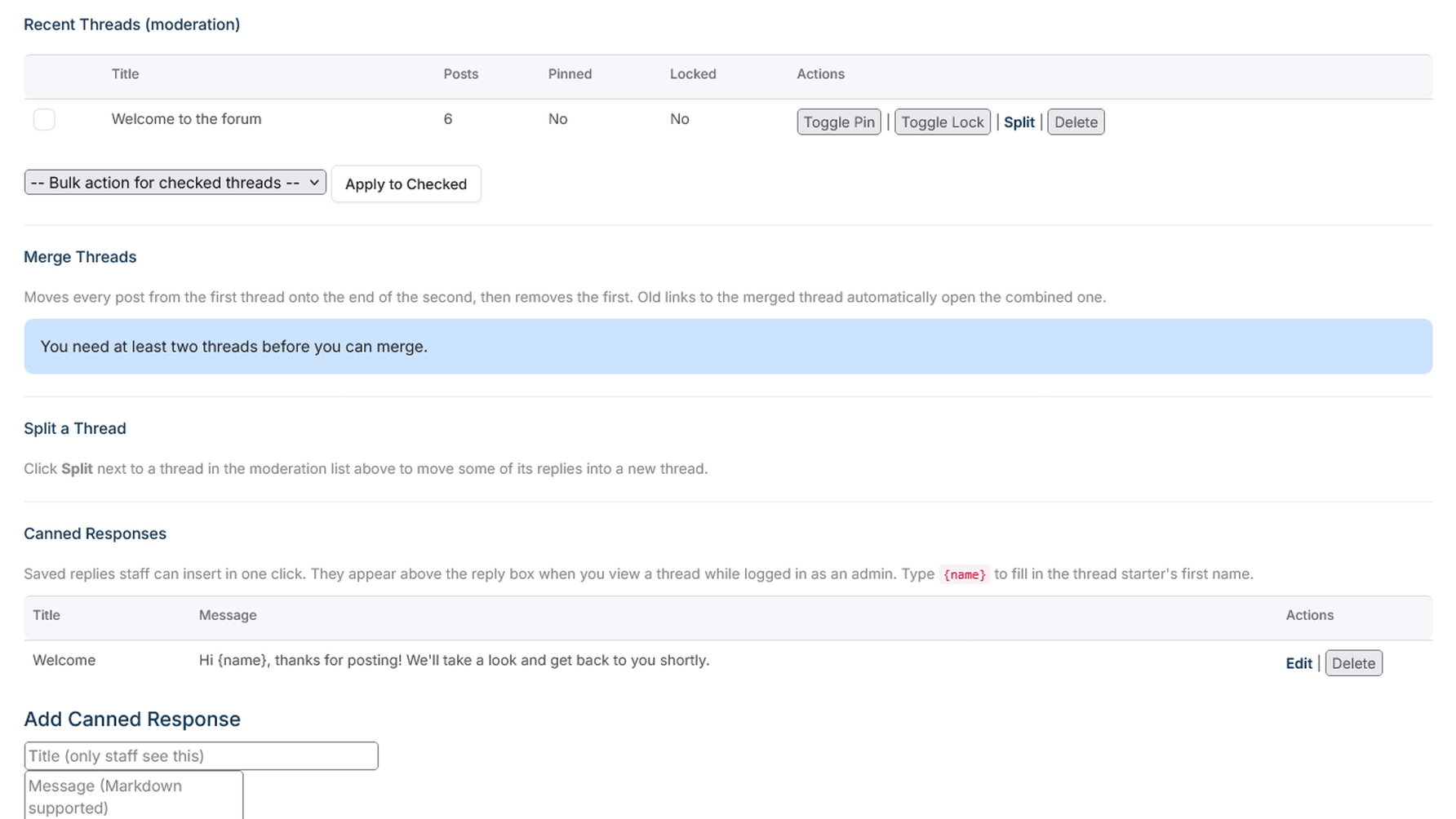This screenshot has width=1456, height=819.
Task: Select the Locked column header
Action: 693,73
